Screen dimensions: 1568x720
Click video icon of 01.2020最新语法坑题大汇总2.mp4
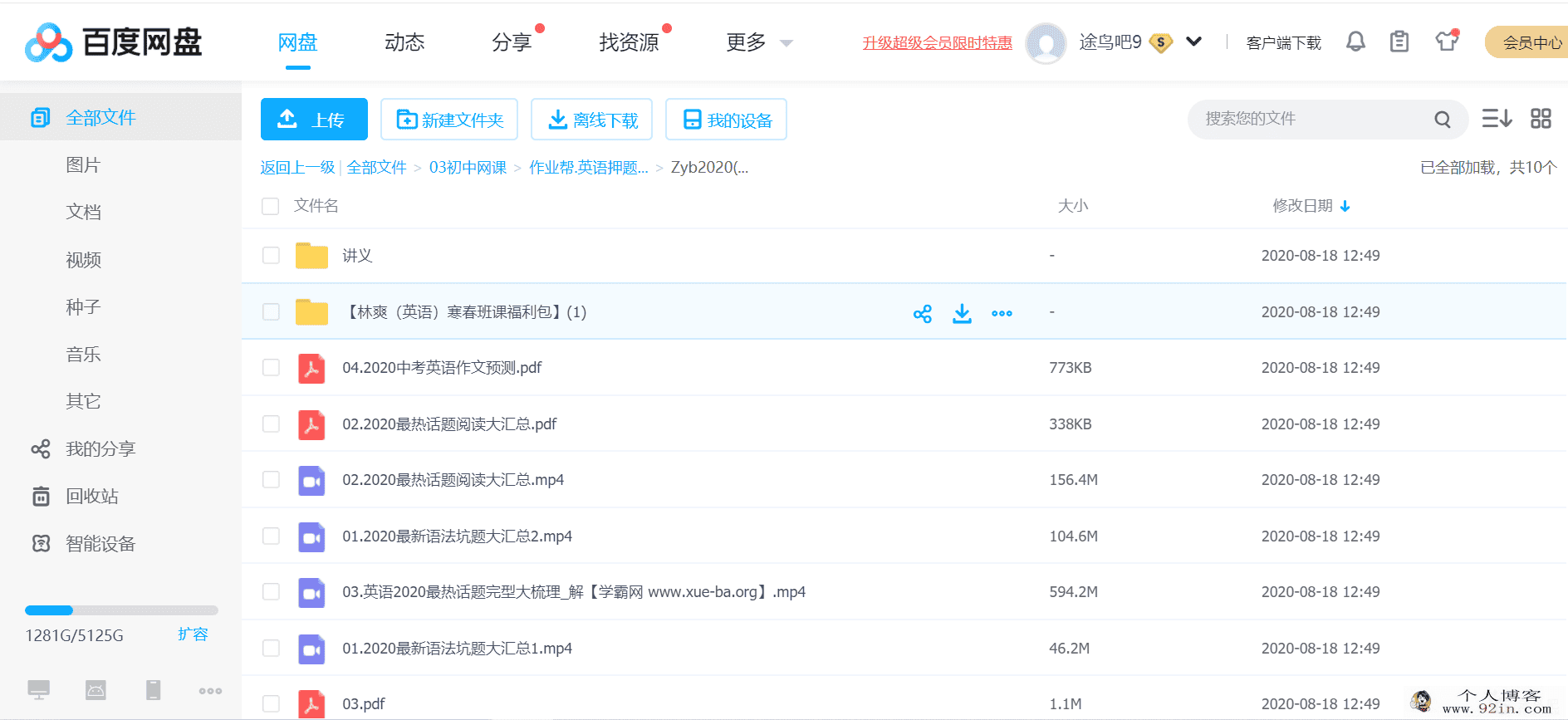click(x=311, y=536)
